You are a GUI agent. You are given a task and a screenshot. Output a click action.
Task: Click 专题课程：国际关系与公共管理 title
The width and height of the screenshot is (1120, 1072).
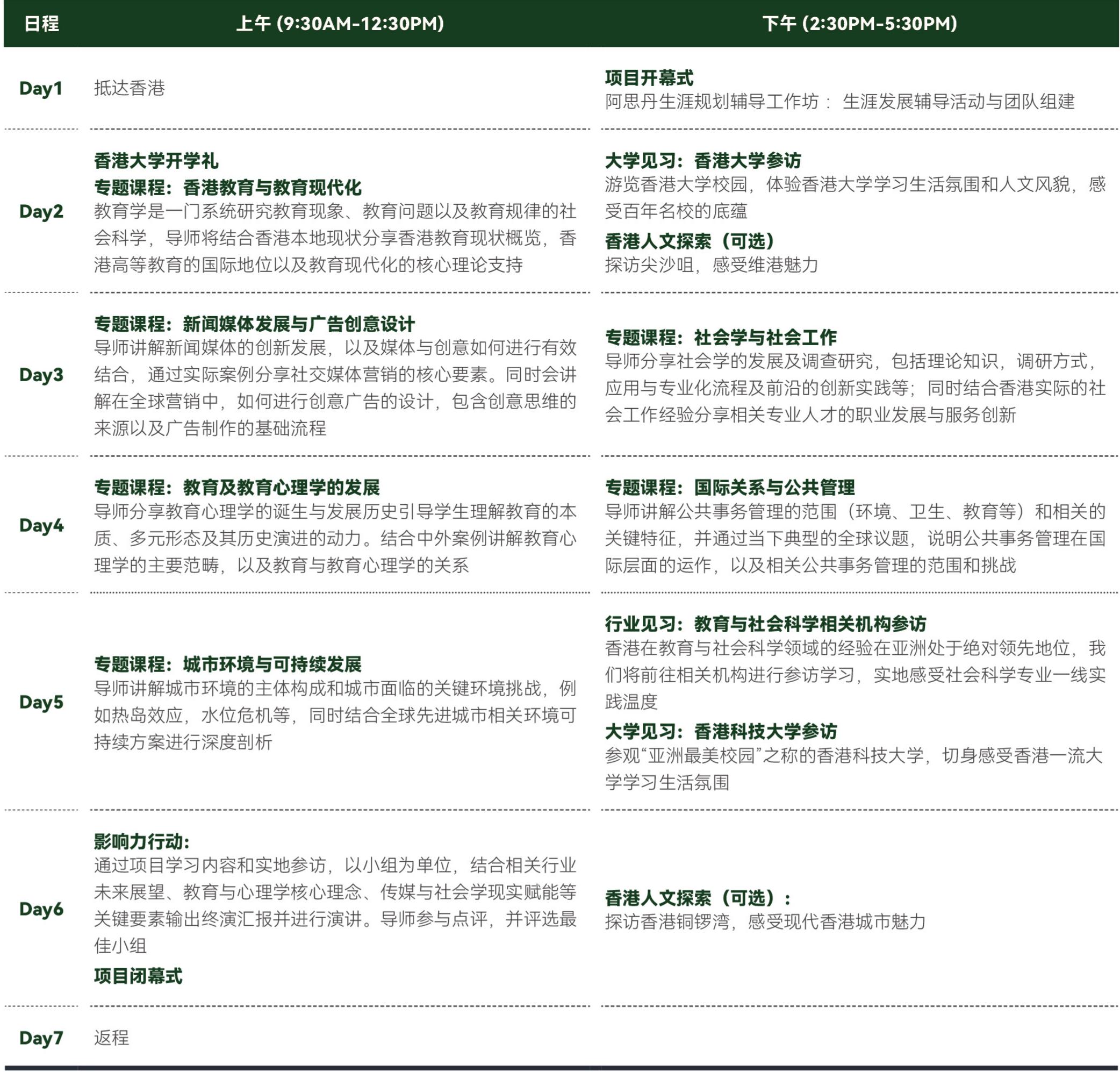[x=730, y=487]
